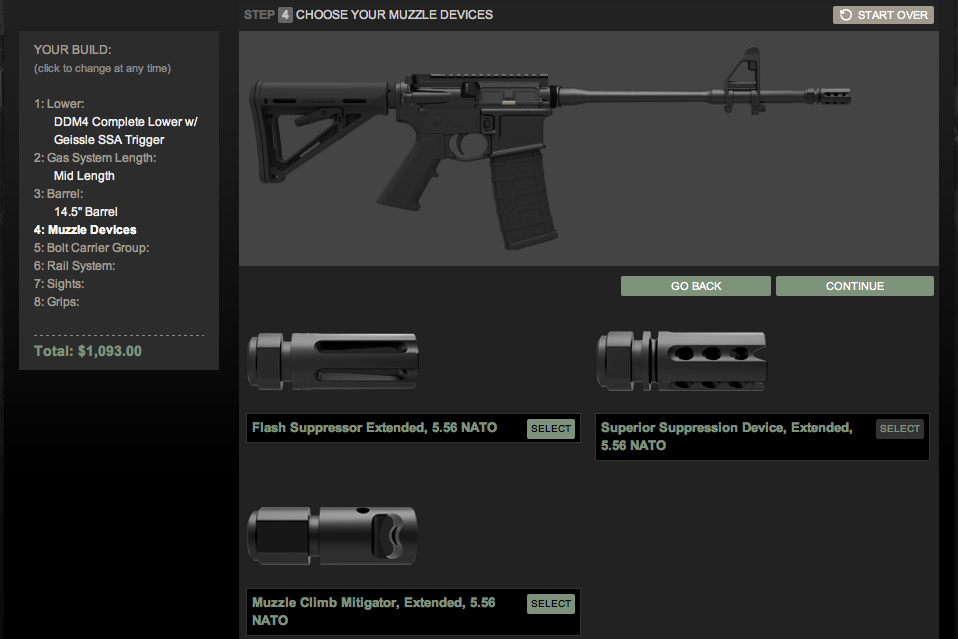Click the Superior Suppression Device product image
The width and height of the screenshot is (958, 639).
click(x=682, y=361)
